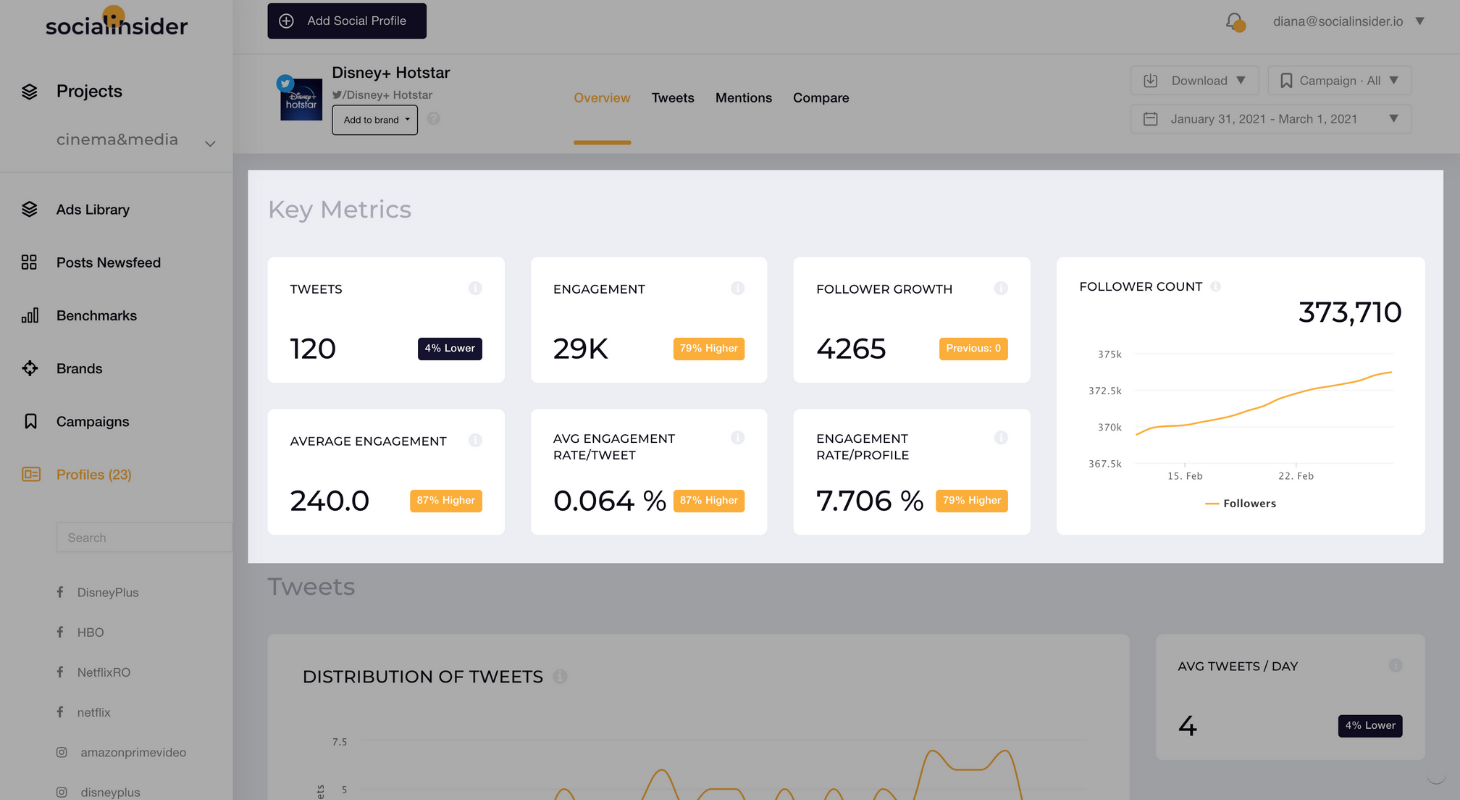Open the Add to brand dropdown
Screen dimensions: 1460x800
pos(375,120)
